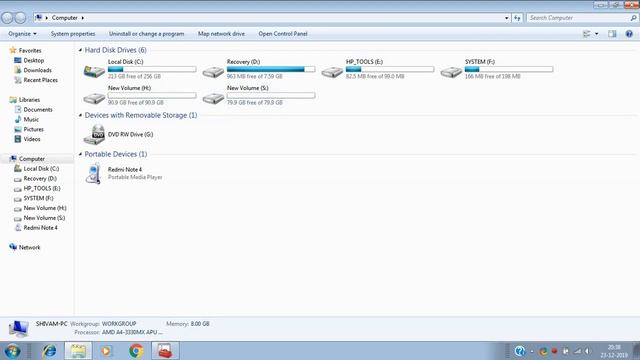
Task: Collapse the Portable Devices group
Action: (x=80, y=154)
